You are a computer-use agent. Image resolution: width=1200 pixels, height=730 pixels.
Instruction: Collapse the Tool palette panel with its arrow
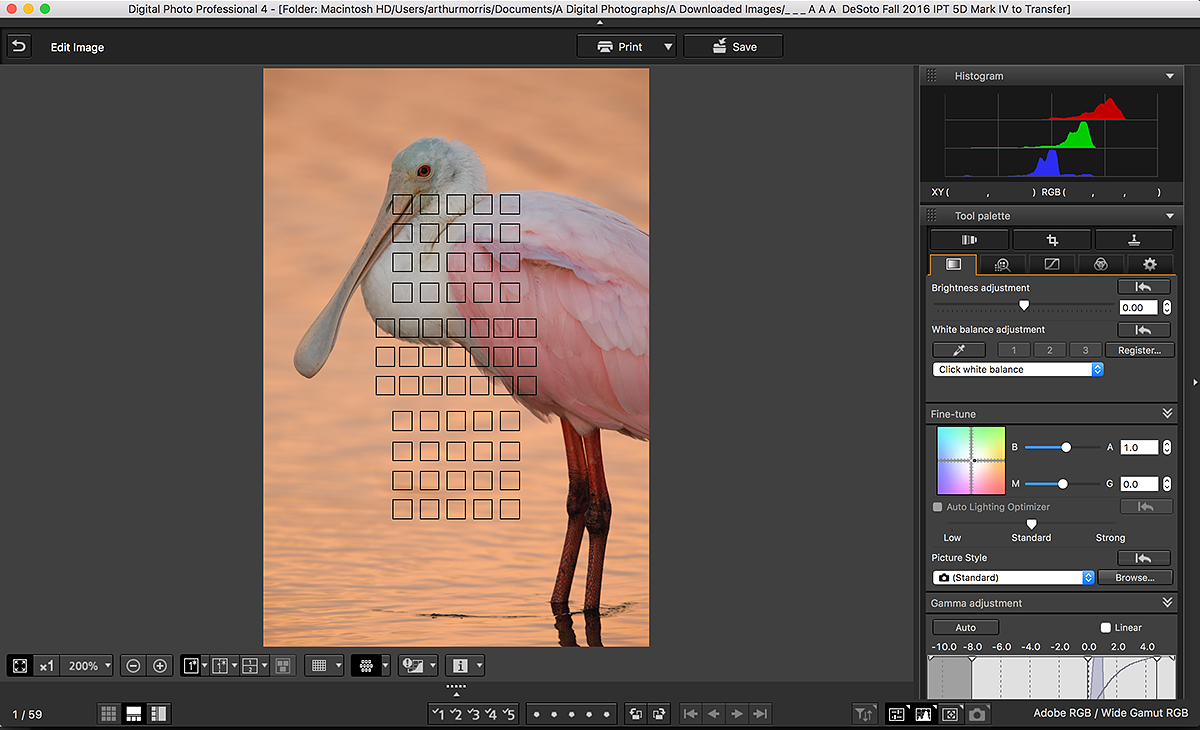[1170, 216]
